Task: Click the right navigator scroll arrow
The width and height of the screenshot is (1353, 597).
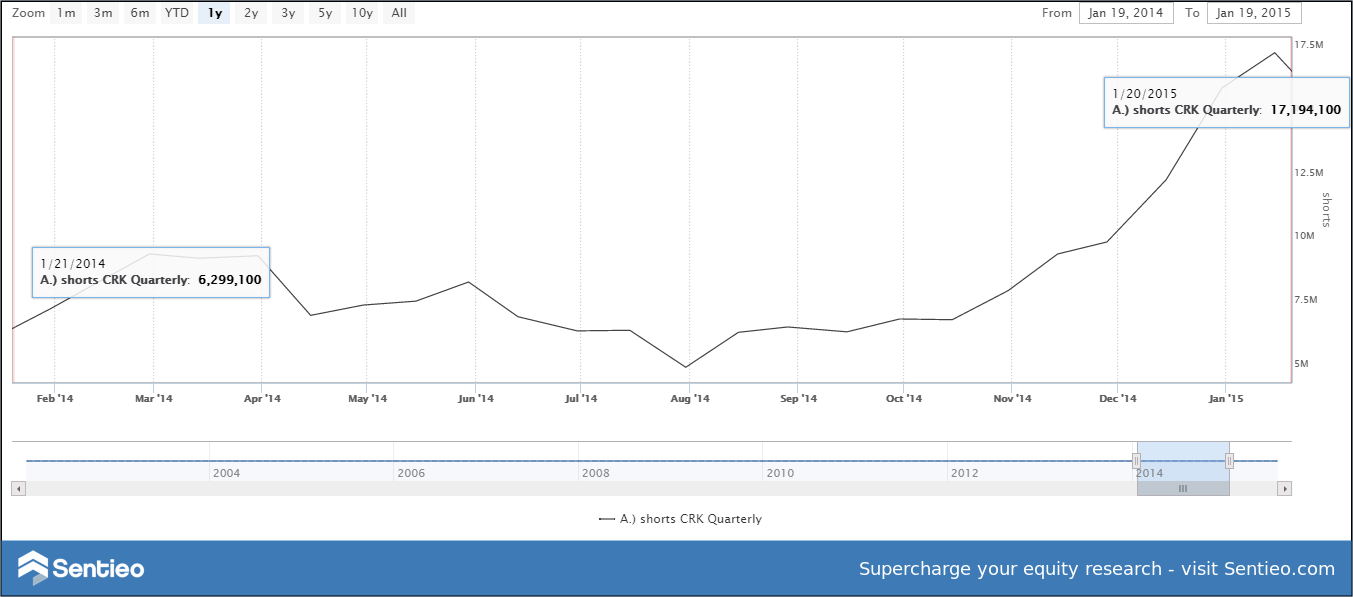Action: pos(1284,488)
